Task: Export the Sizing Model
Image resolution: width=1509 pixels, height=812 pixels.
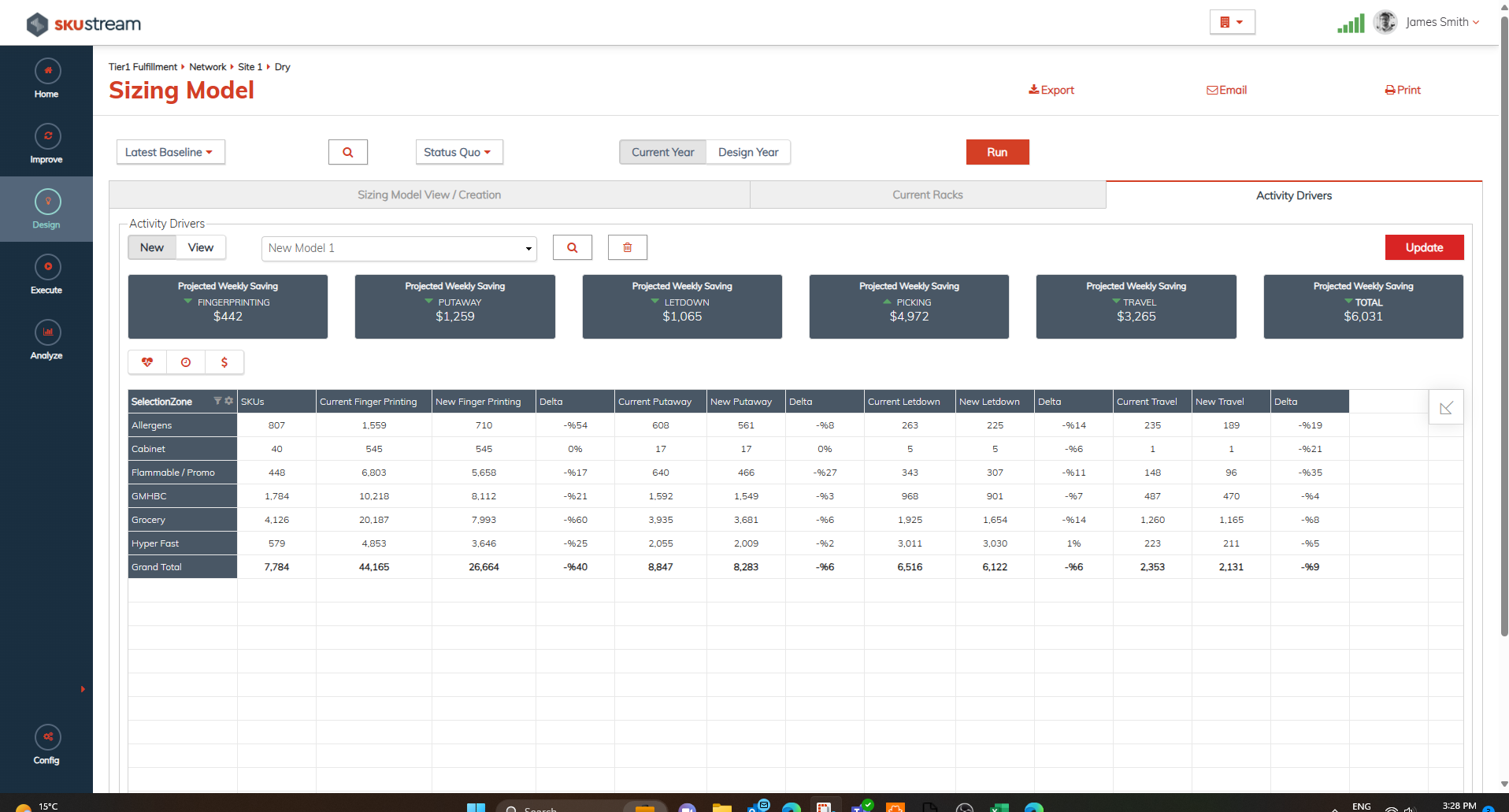Action: (x=1051, y=90)
